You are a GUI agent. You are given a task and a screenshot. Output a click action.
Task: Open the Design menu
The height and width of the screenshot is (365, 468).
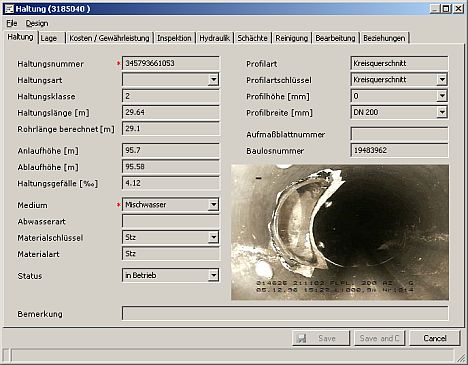[x=37, y=23]
